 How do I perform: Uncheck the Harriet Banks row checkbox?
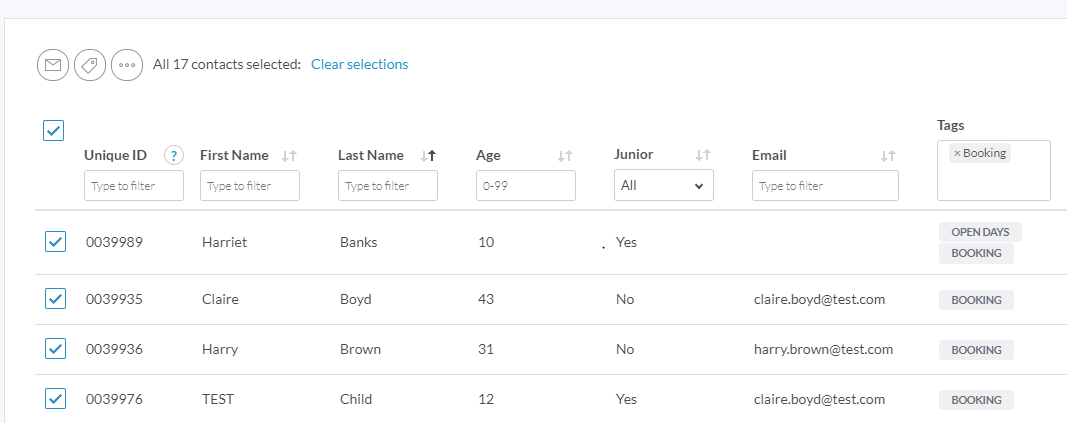pyautogui.click(x=56, y=242)
